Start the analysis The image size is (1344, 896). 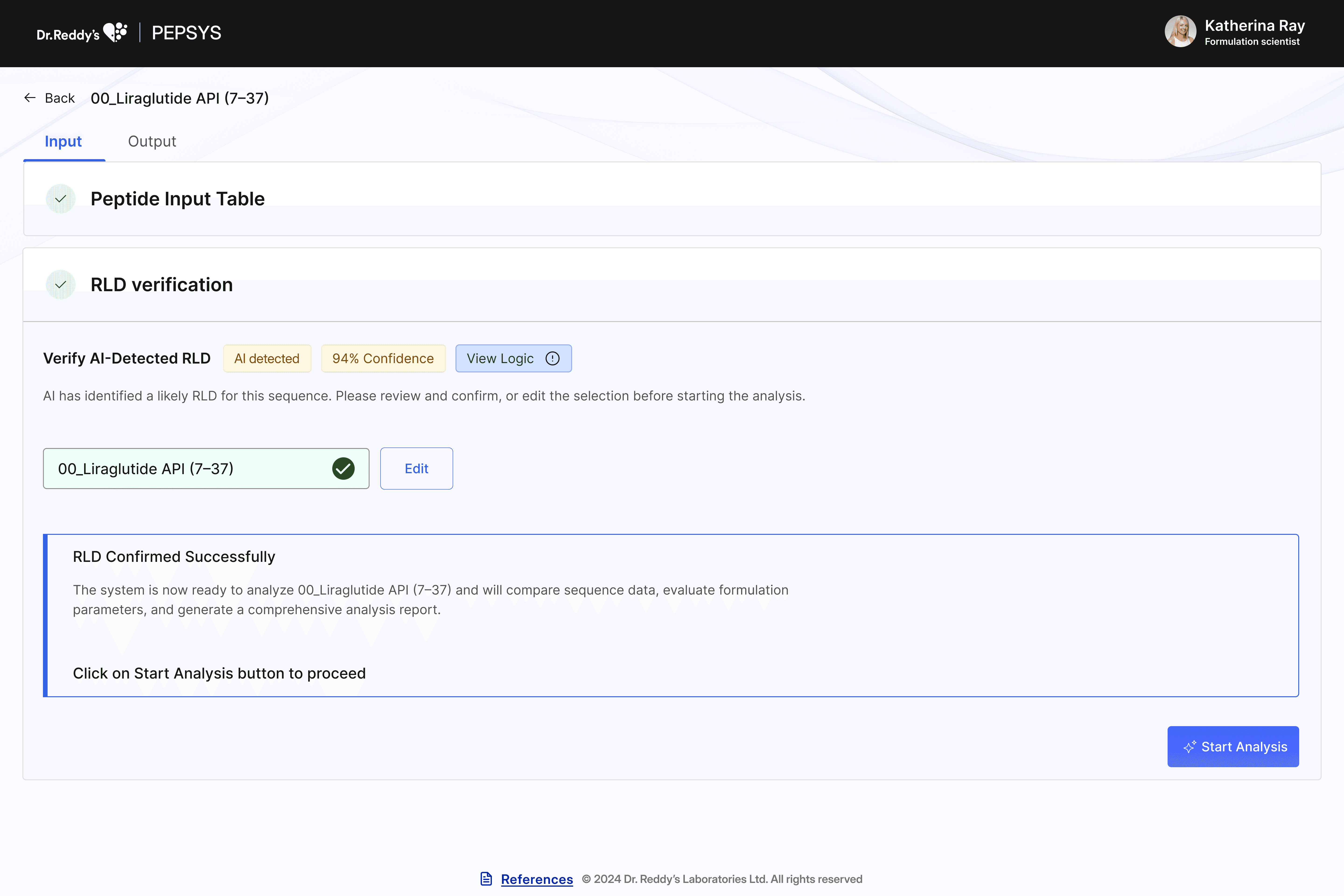click(1233, 747)
